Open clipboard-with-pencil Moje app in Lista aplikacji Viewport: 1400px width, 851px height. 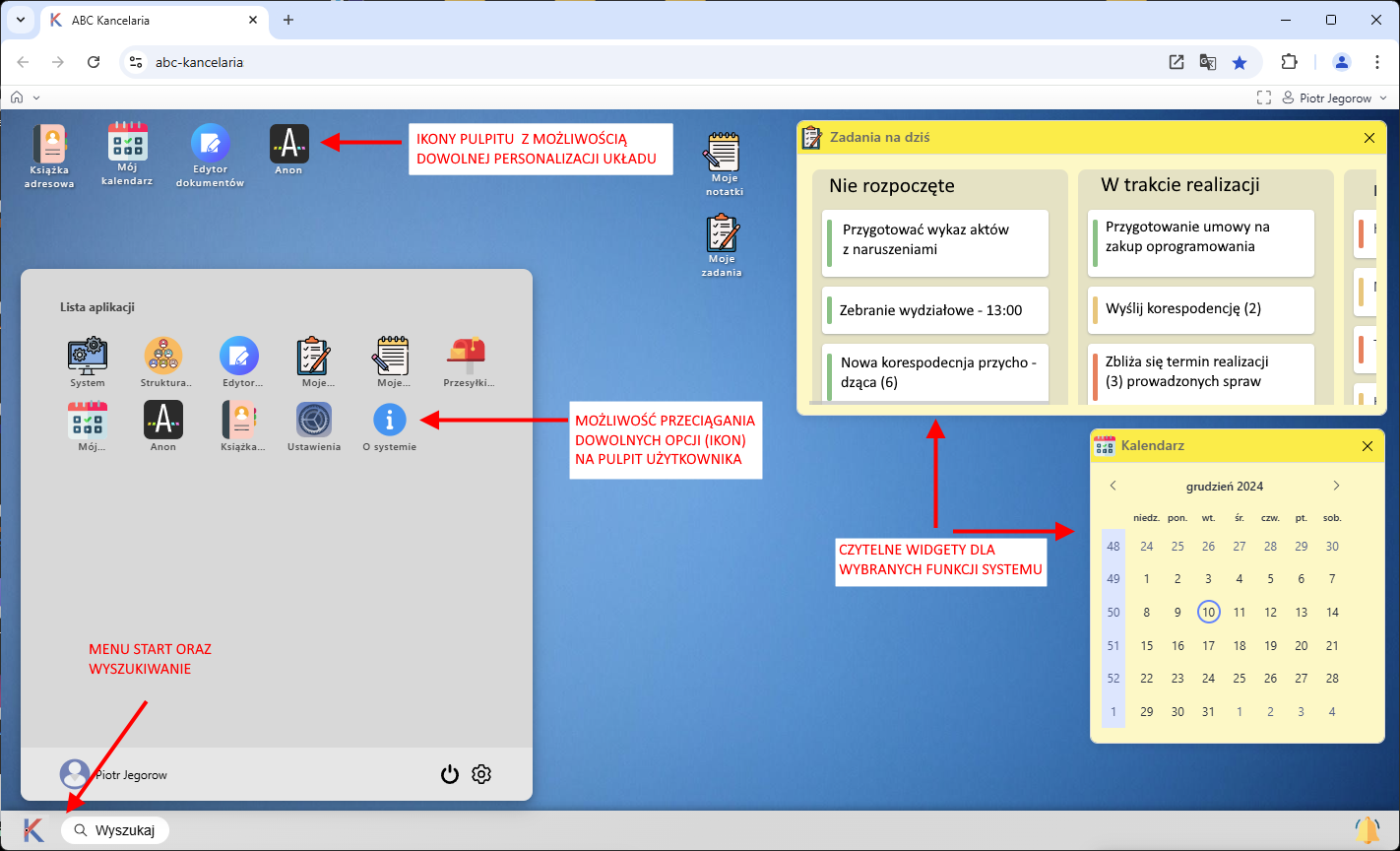pyautogui.click(x=313, y=362)
